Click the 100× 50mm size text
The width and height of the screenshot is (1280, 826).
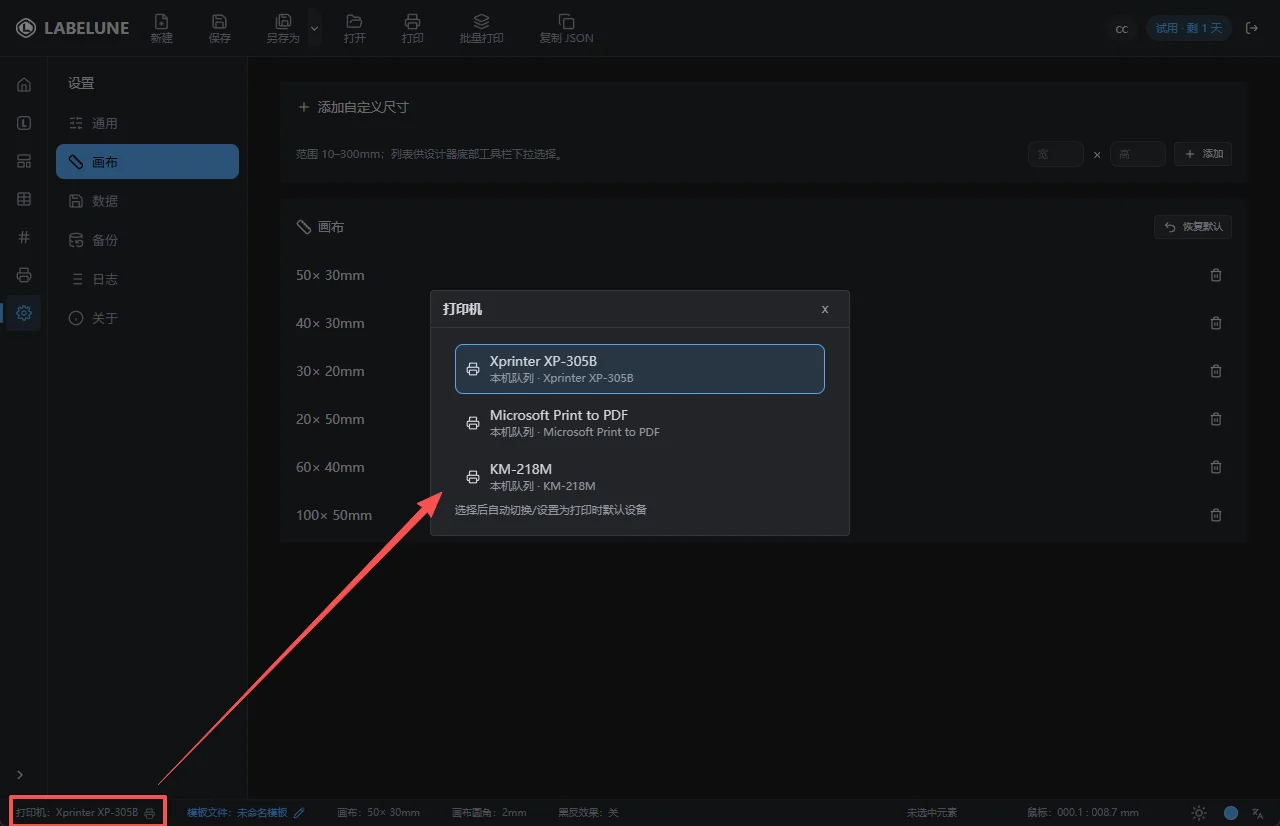(334, 515)
